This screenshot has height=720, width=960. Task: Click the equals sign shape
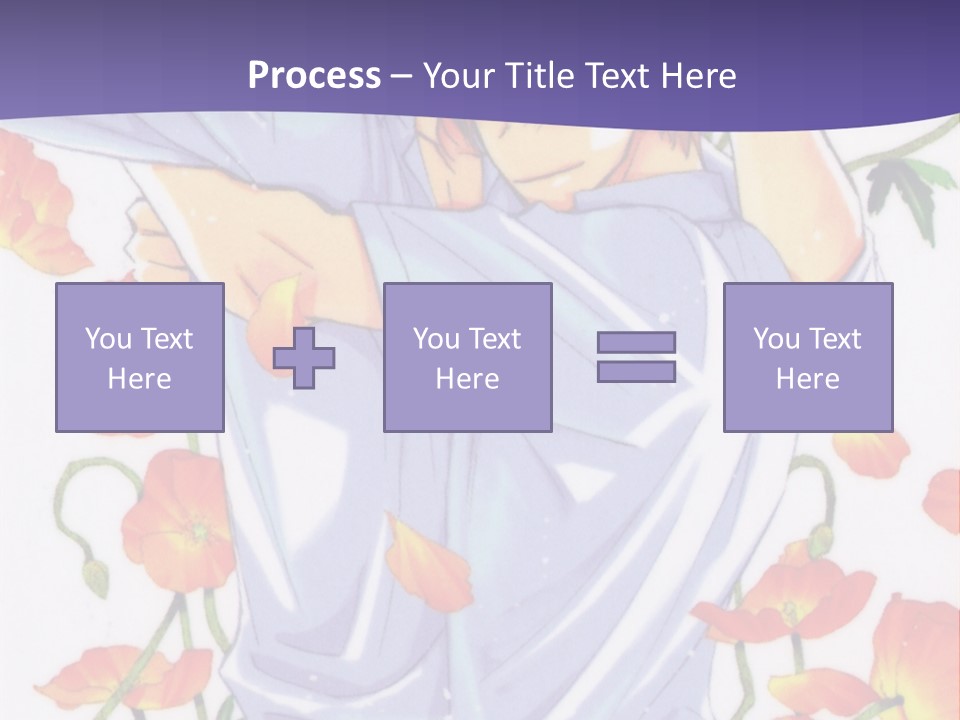click(636, 357)
